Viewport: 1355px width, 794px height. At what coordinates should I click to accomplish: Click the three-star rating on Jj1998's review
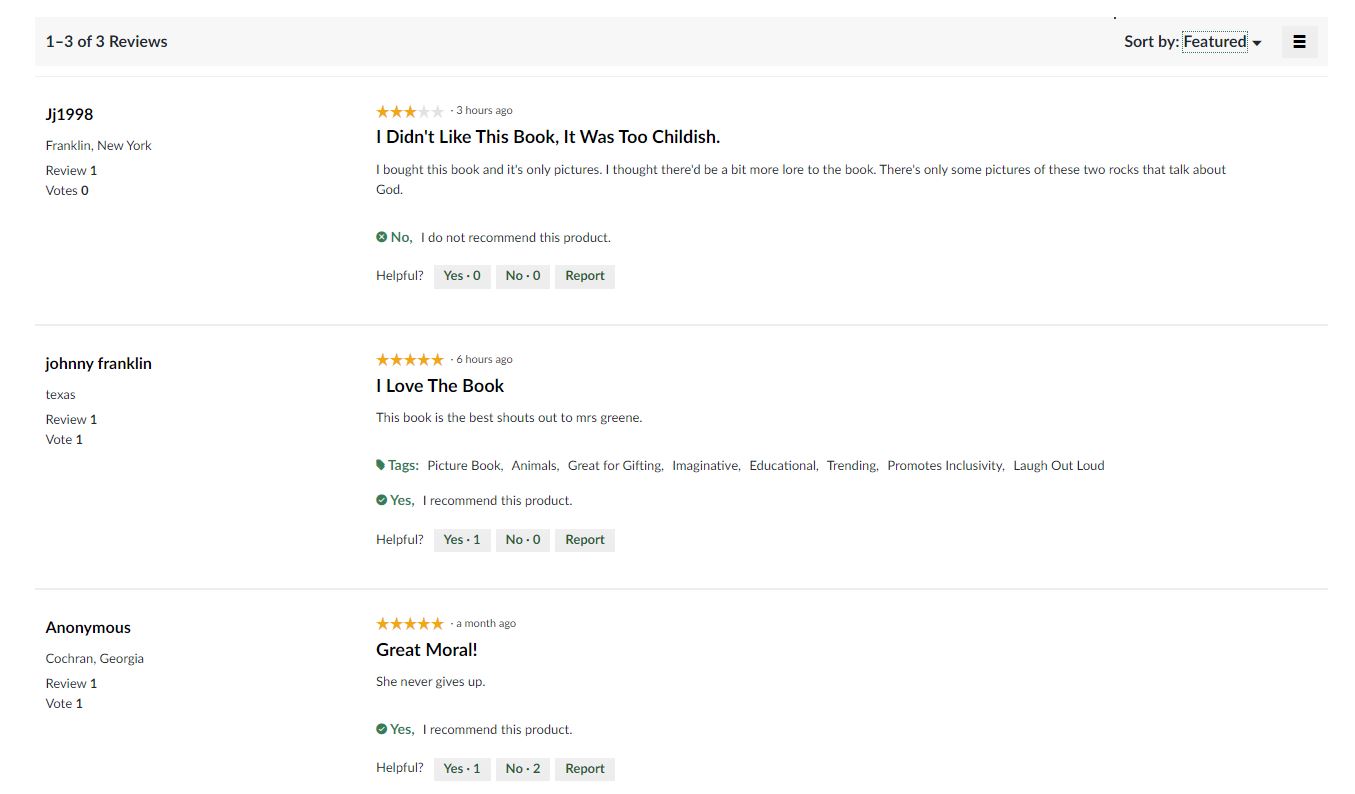(409, 111)
